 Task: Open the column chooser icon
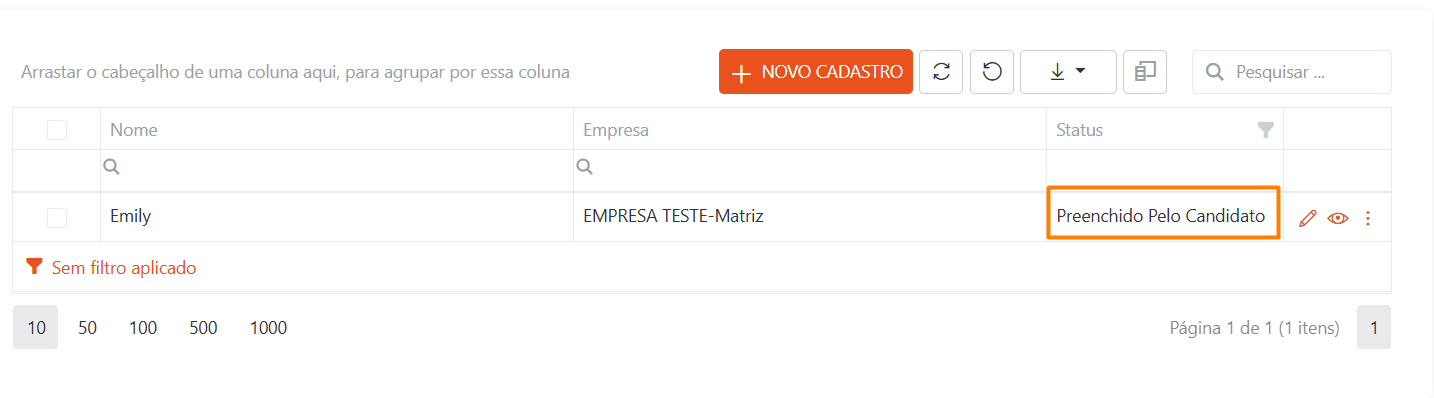[1145, 72]
